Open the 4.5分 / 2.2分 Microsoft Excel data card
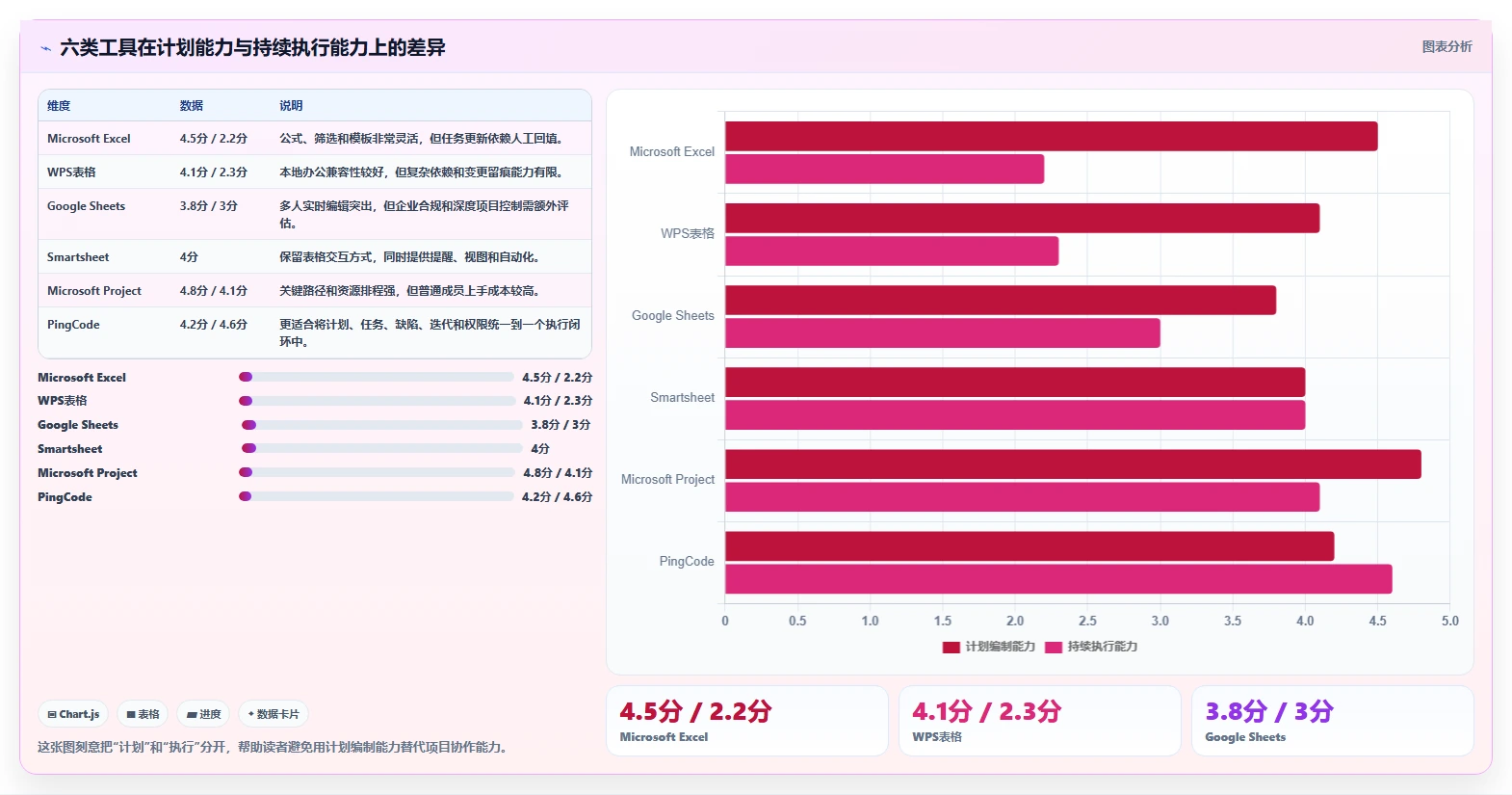The height and width of the screenshot is (795, 1512). point(747,721)
